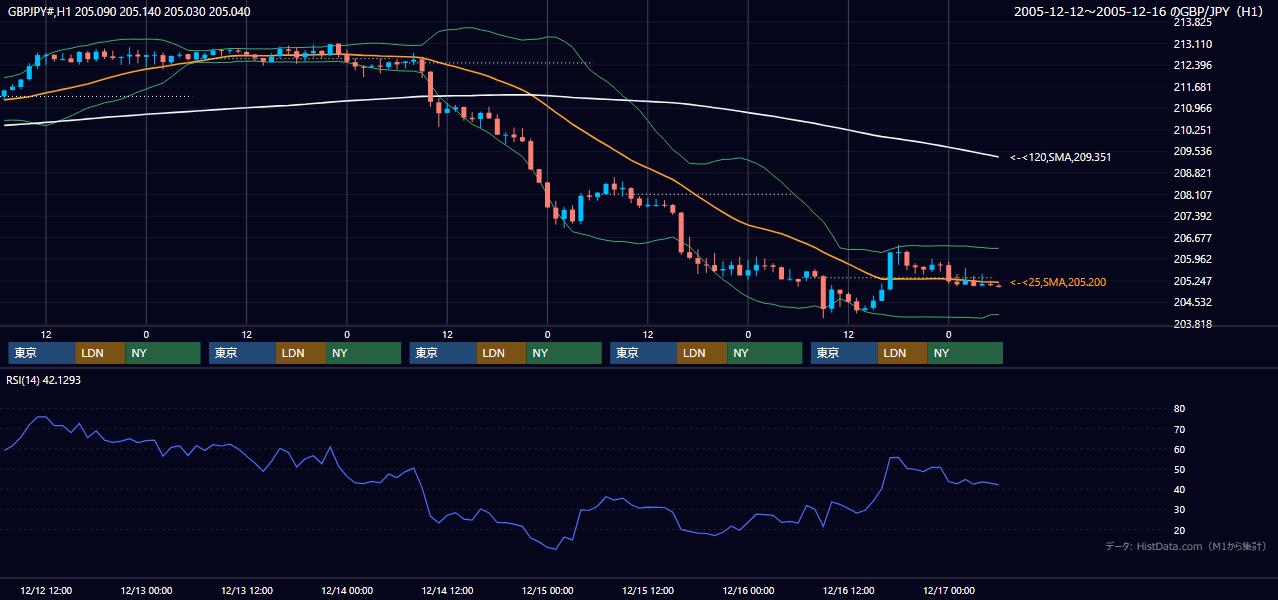
Task: Click price axis value 204.532
Action: click(x=1192, y=302)
